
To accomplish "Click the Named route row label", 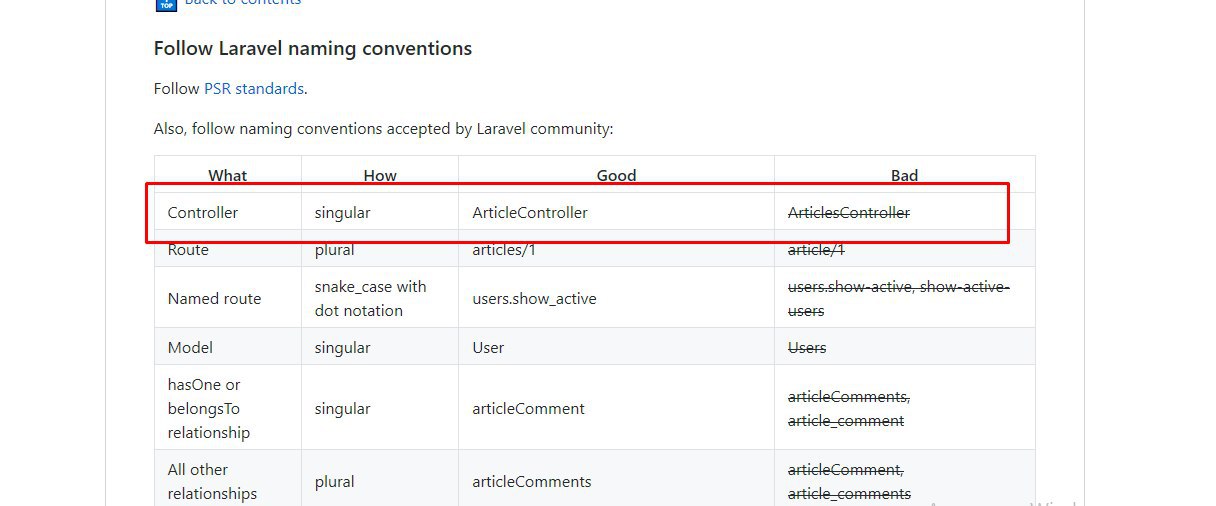I will (214, 299).
